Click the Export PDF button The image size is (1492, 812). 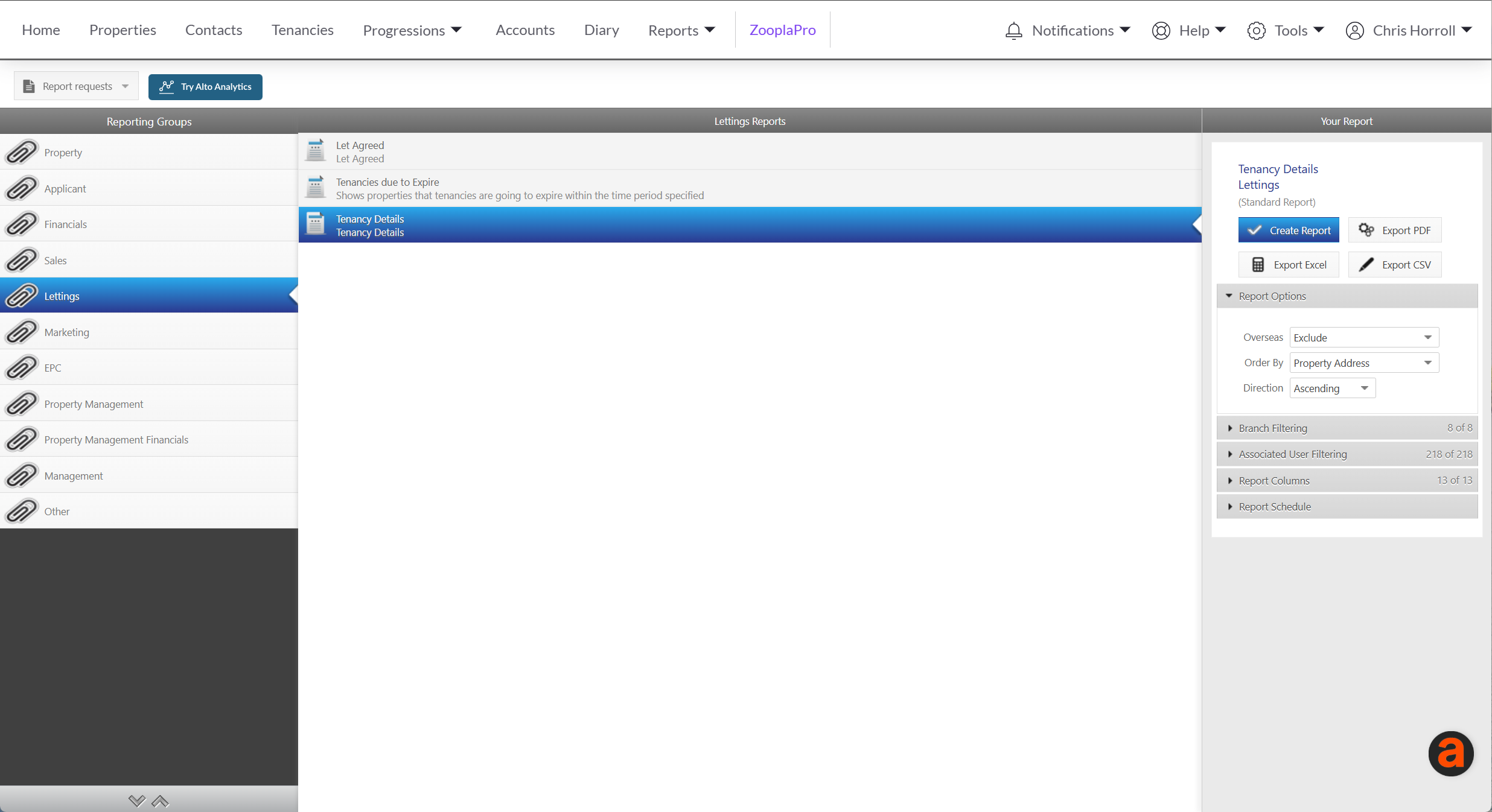[x=1395, y=230]
